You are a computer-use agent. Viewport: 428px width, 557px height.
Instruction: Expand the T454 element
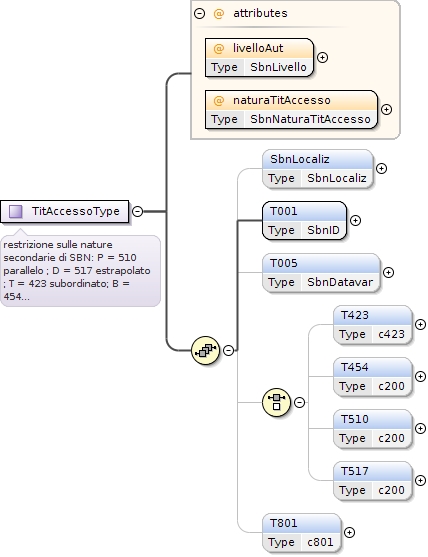tap(421, 377)
